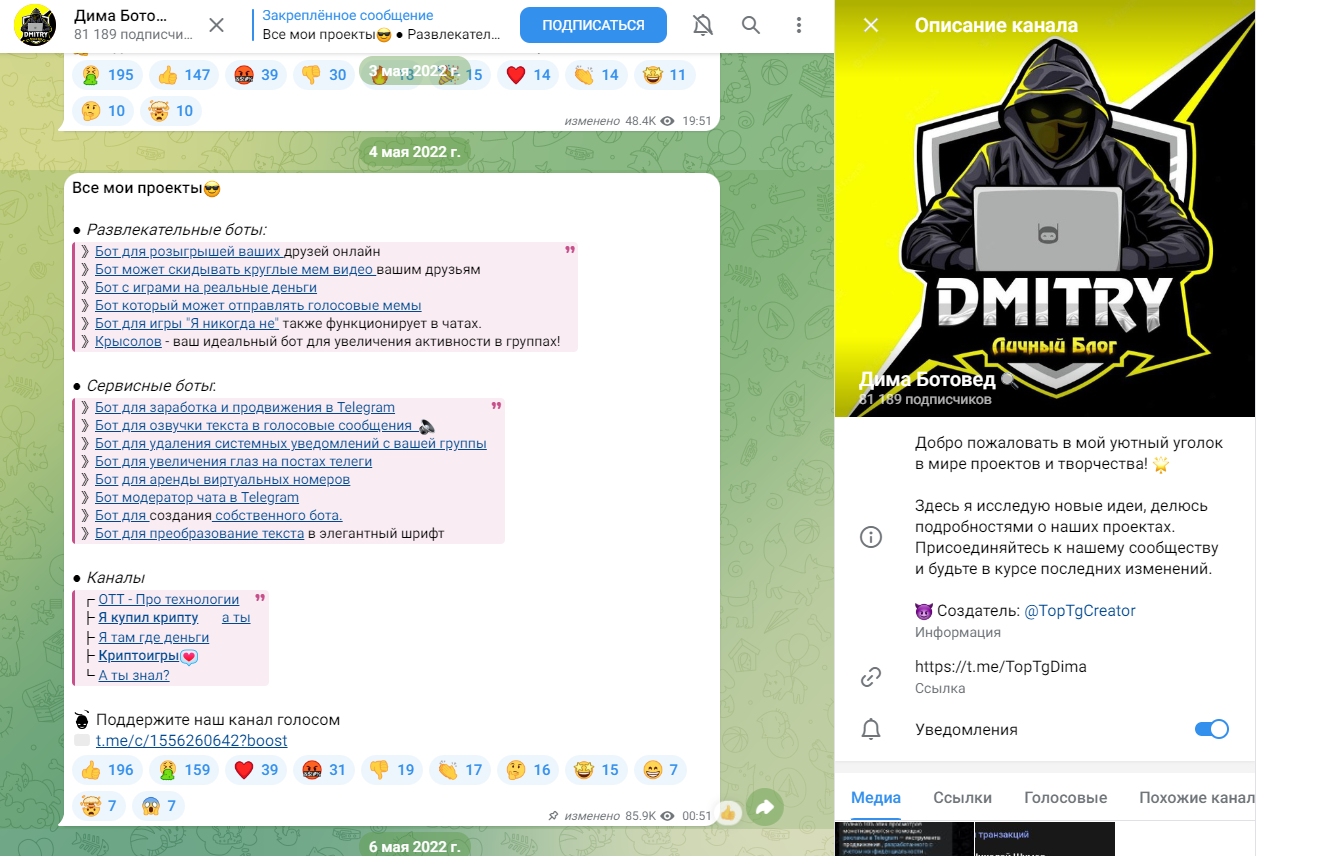Open the second media thumbnail with транзакций text
The width and height of the screenshot is (1339, 856).
tap(1045, 839)
